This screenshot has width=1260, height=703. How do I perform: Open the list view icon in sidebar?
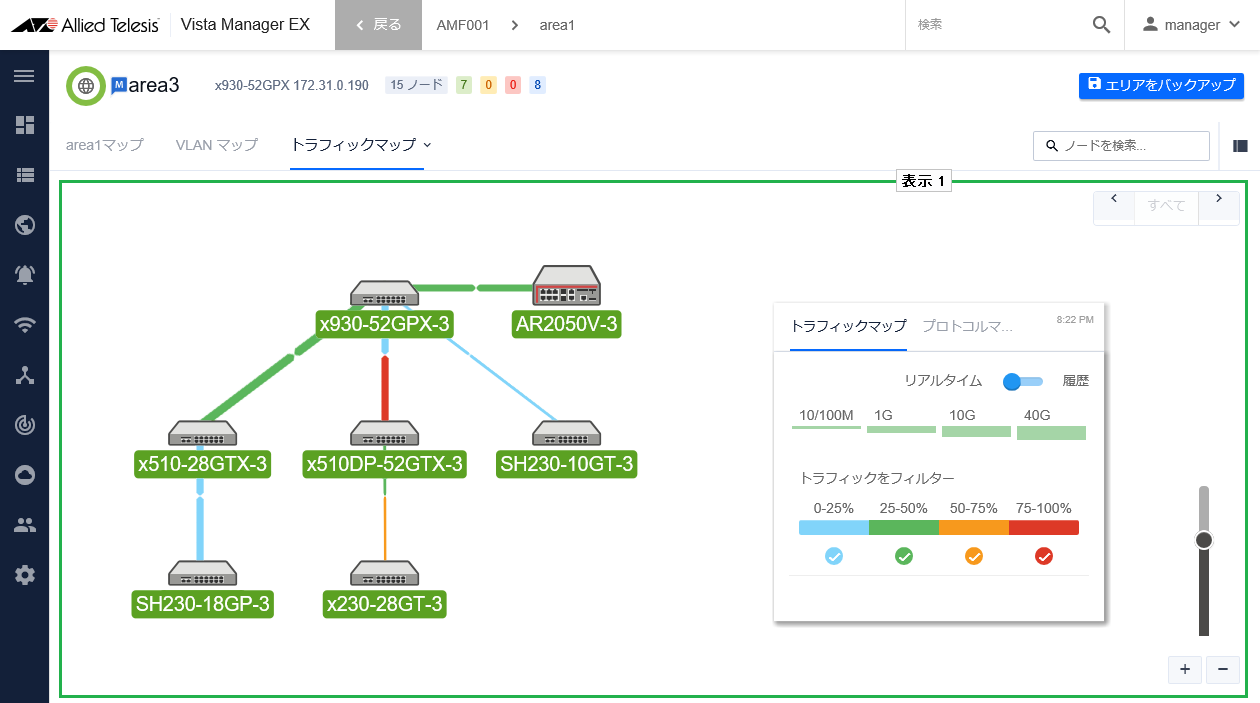[24, 175]
